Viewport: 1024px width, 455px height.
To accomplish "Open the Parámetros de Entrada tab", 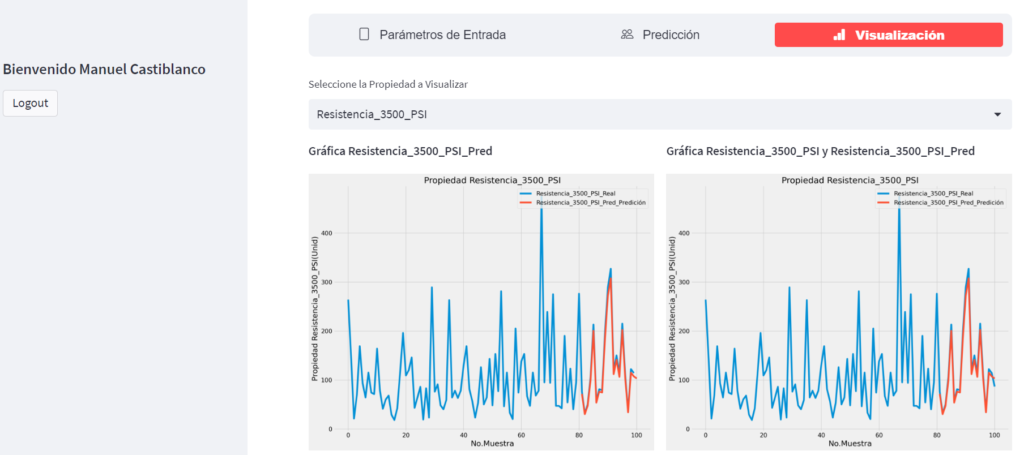I will [432, 35].
